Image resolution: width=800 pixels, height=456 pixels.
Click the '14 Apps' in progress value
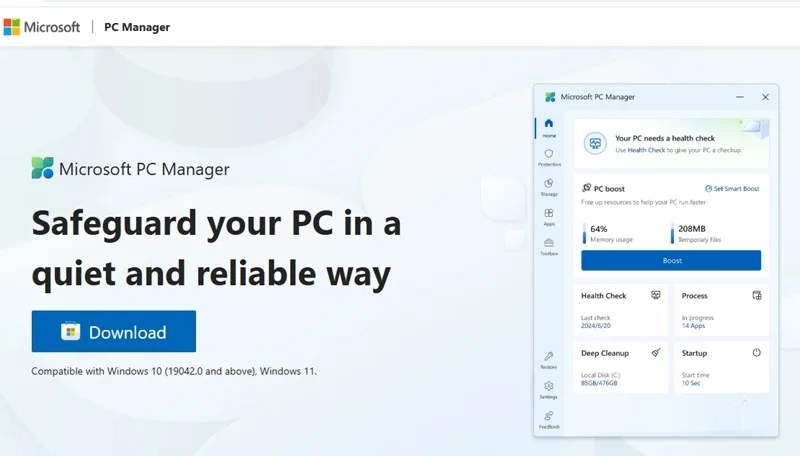693,325
